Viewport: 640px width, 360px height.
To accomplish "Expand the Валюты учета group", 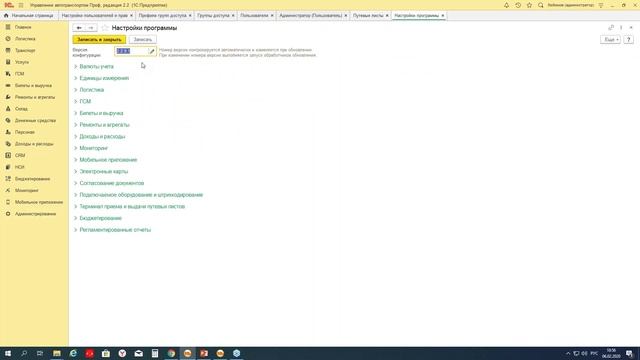I will pos(96,67).
